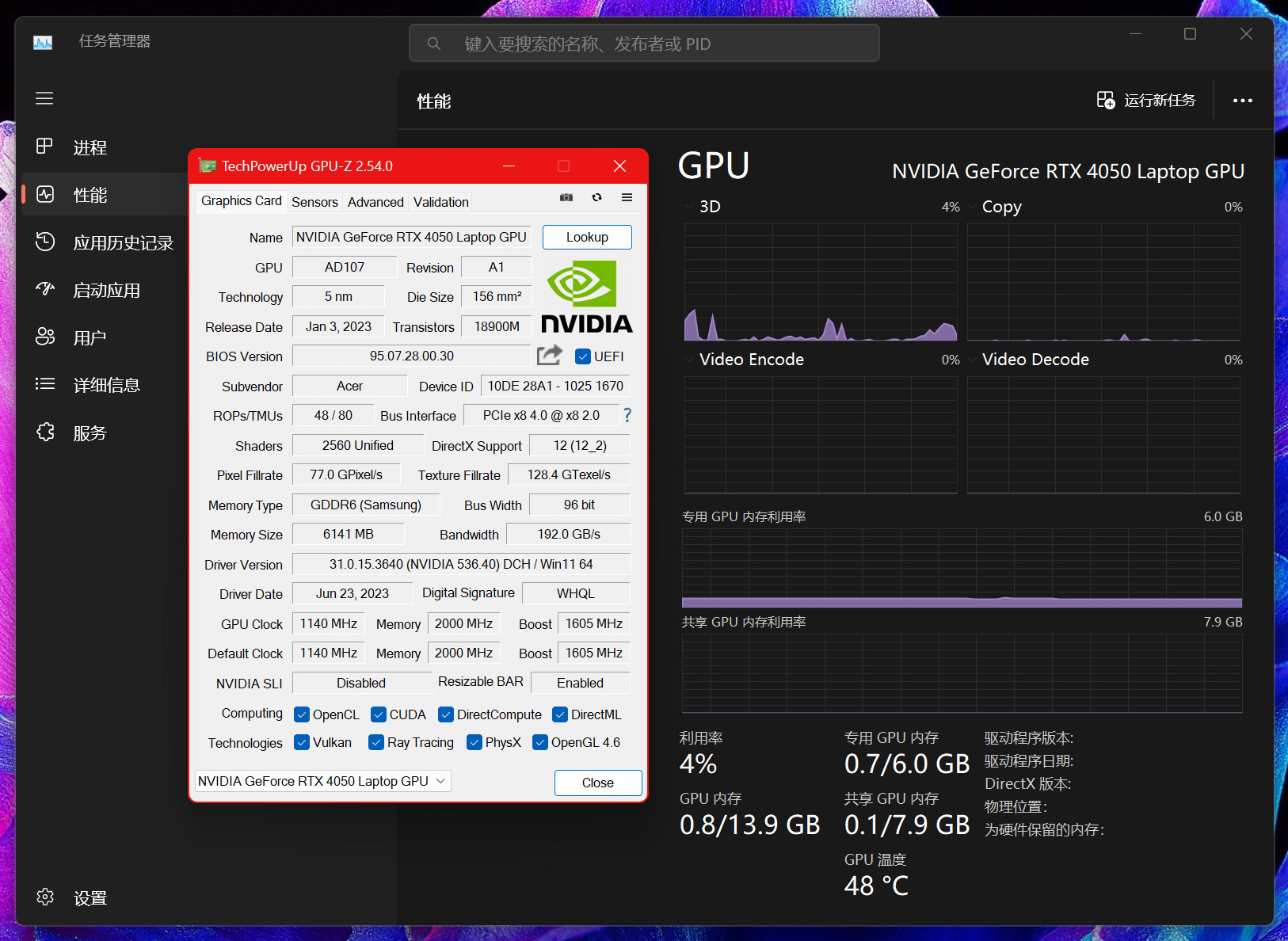
Task: Take a screenshot with GPU-Z camera icon
Action: click(x=566, y=197)
